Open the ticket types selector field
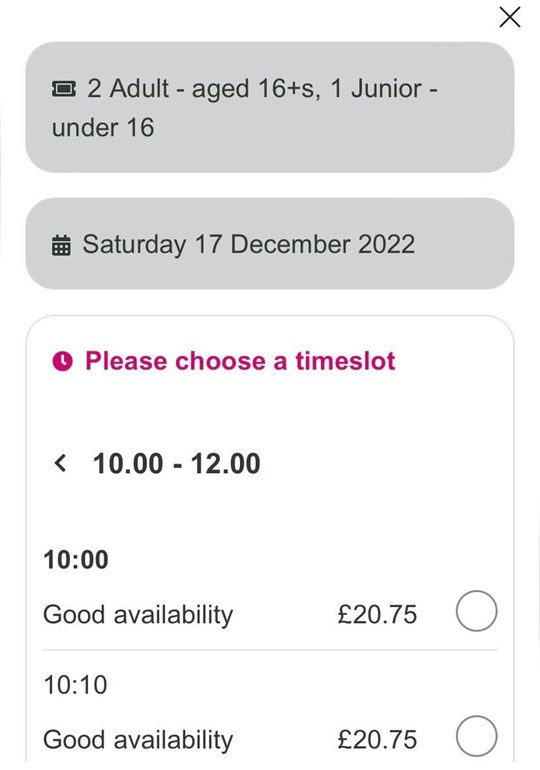The image size is (540, 770). click(x=270, y=107)
